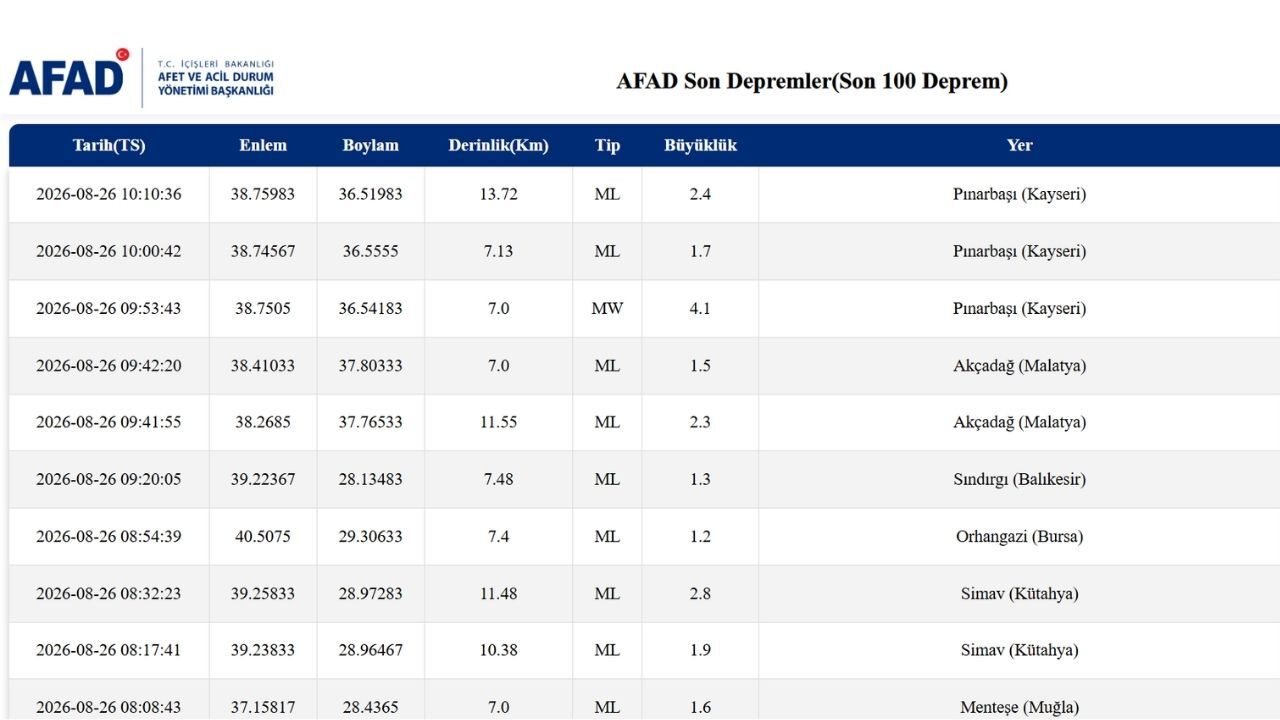The height and width of the screenshot is (720, 1280).
Task: Click the timestamp 2026-08-26 08:32:23
Action: coord(109,593)
